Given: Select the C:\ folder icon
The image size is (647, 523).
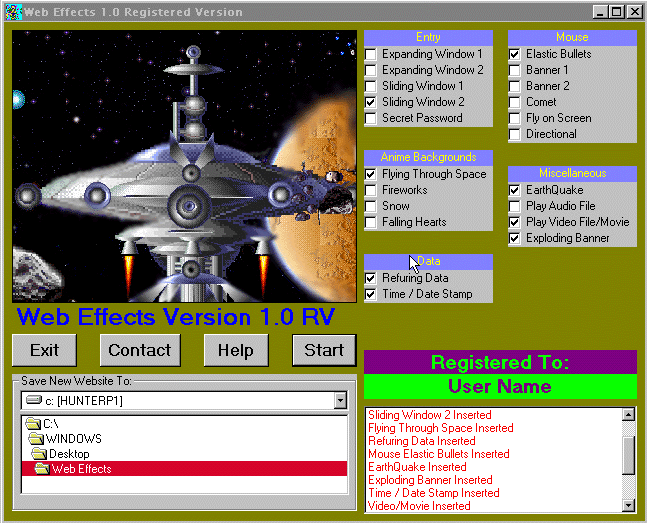Looking at the screenshot, I should click(33, 424).
